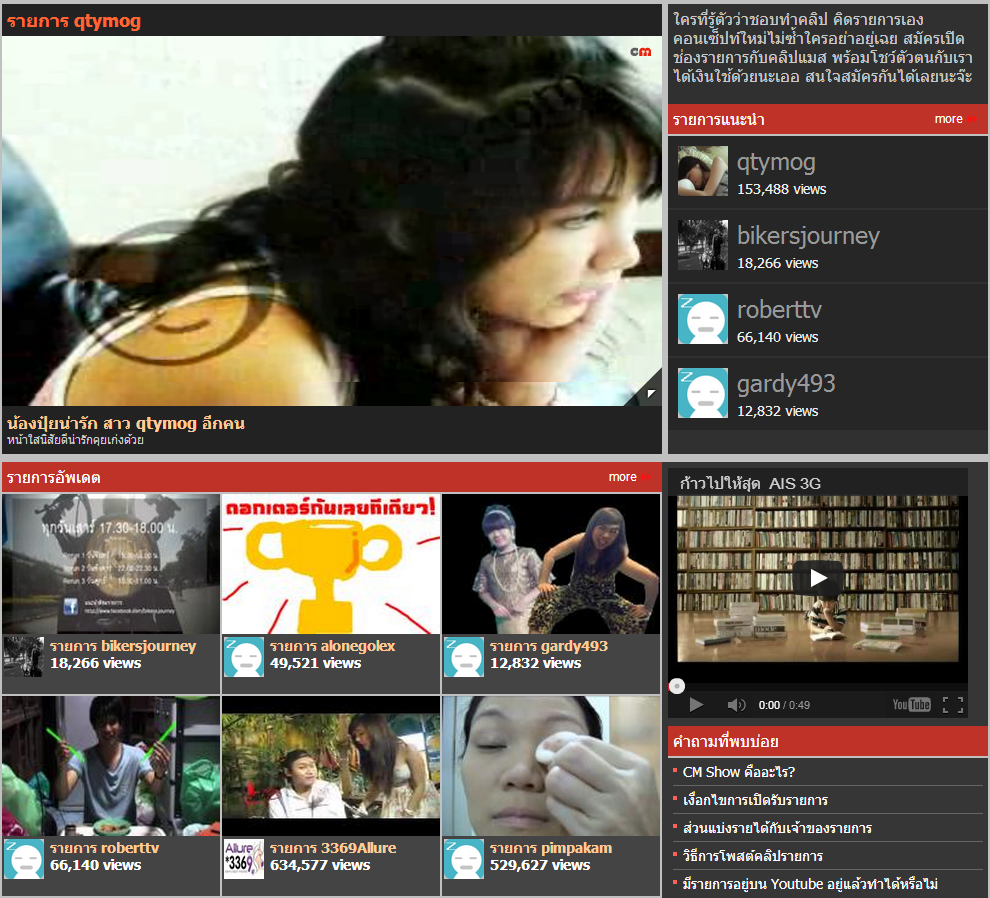Click the roberttv channel name in sidebar
Screen dimensions: 990x898
(779, 309)
